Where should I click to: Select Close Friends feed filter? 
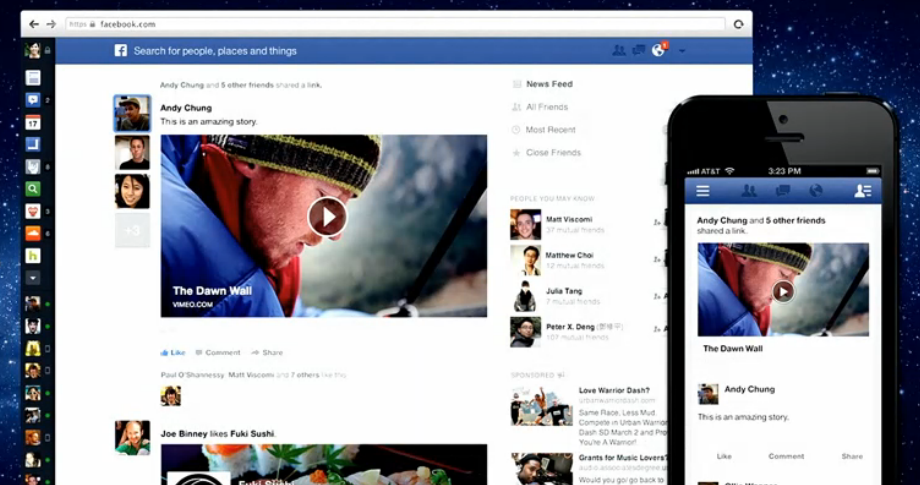pyautogui.click(x=553, y=153)
